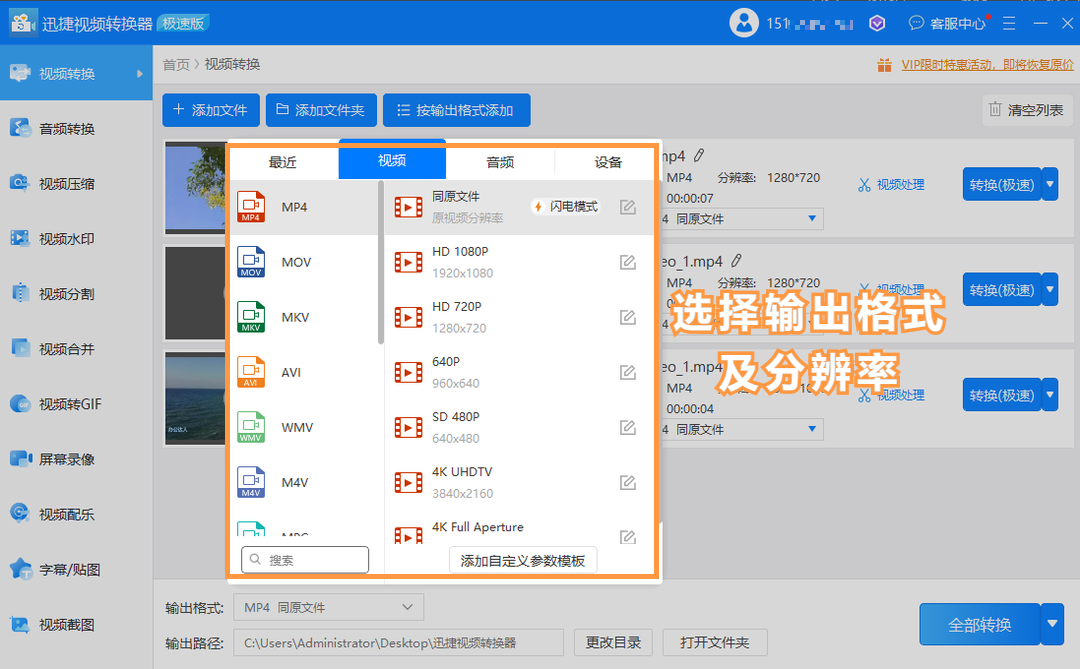Click 清空列表 to clear the list
Screen dimensions: 1080x669
pos(1026,110)
